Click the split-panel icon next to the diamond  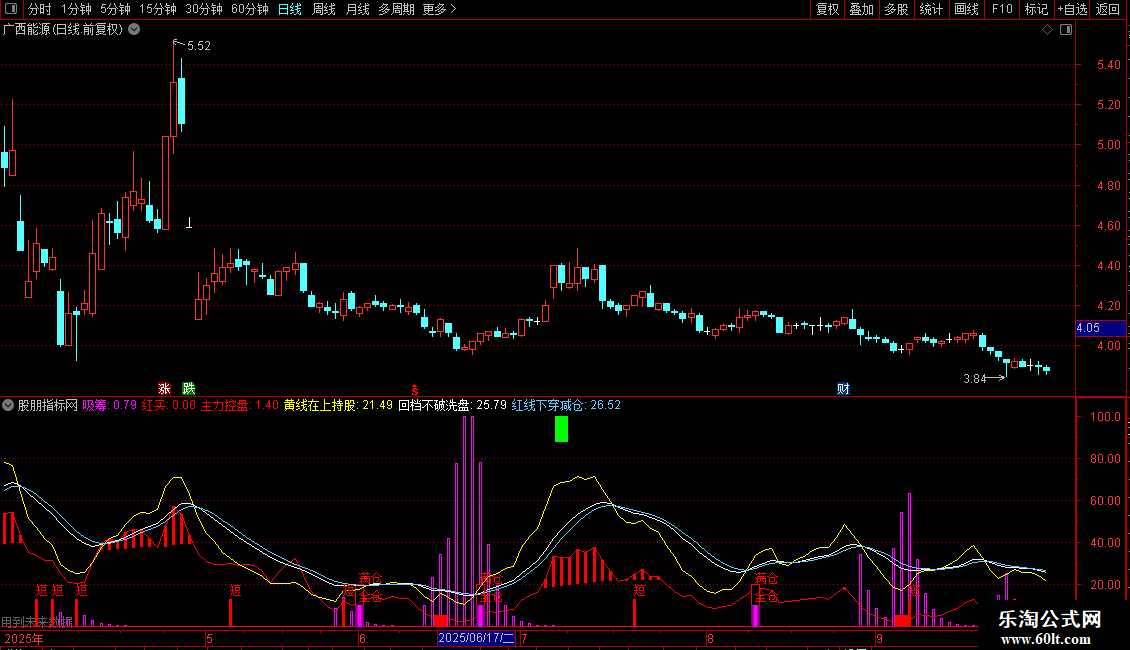point(1063,30)
